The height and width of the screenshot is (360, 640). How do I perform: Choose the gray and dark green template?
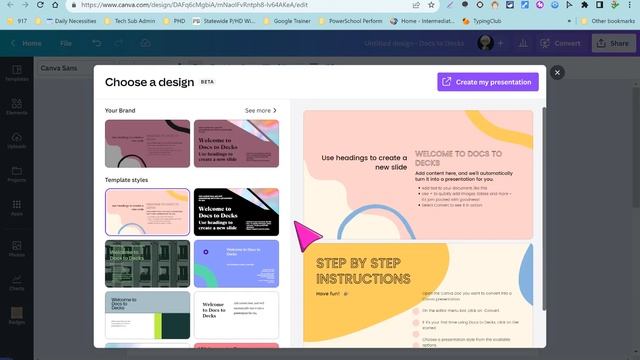point(147,315)
